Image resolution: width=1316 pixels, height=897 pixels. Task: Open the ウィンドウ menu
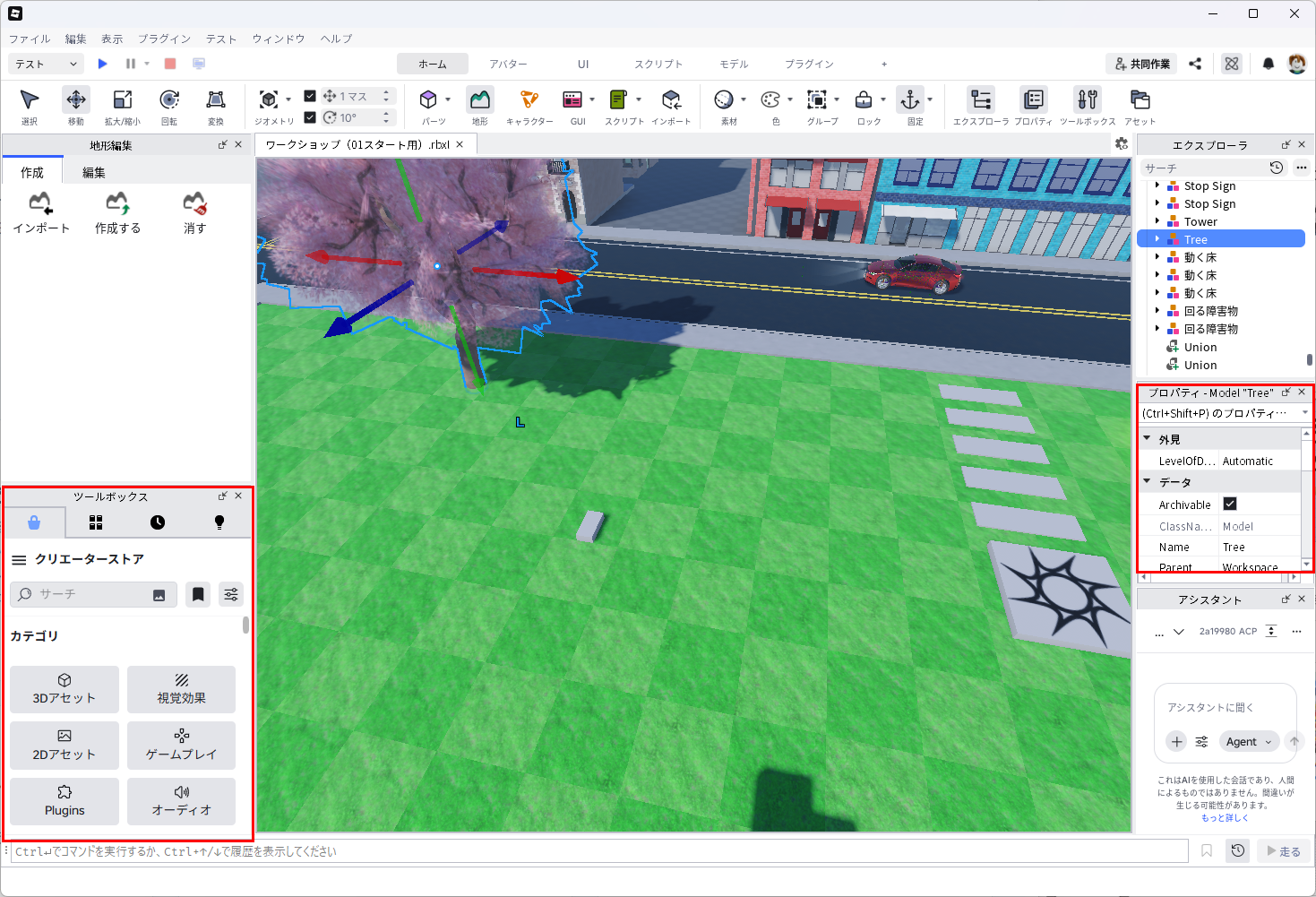pyautogui.click(x=279, y=39)
